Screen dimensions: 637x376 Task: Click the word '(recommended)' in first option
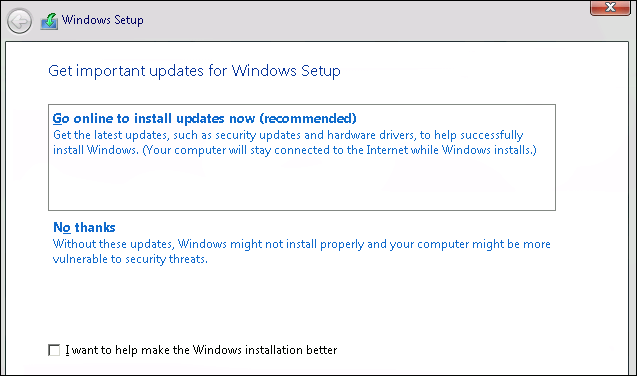point(308,118)
